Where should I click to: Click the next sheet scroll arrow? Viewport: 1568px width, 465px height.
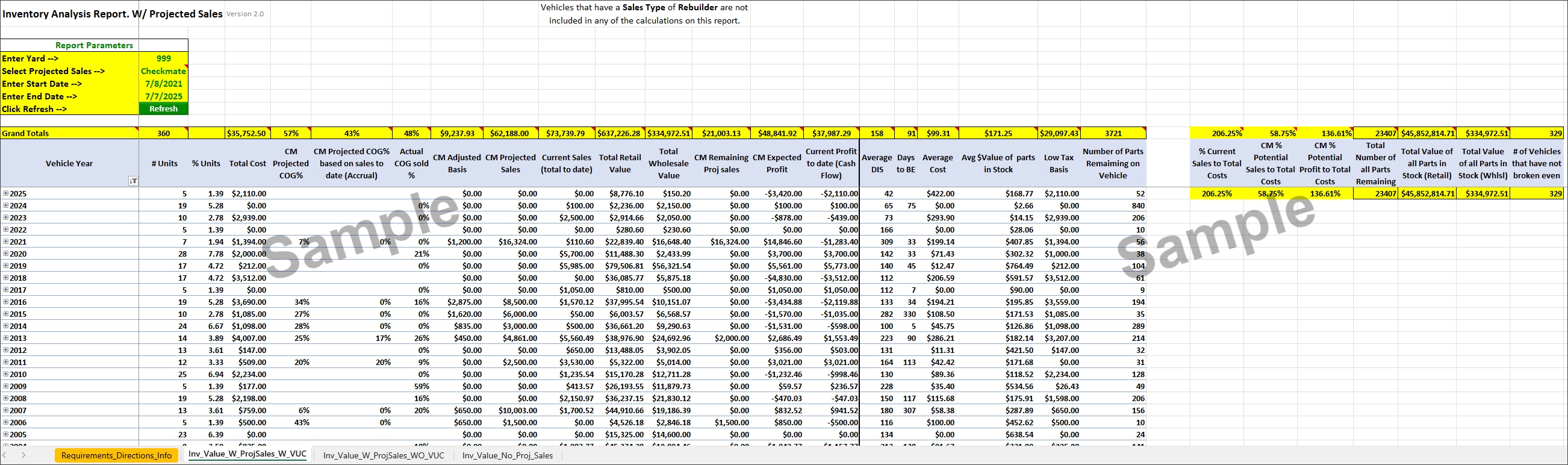23,455
